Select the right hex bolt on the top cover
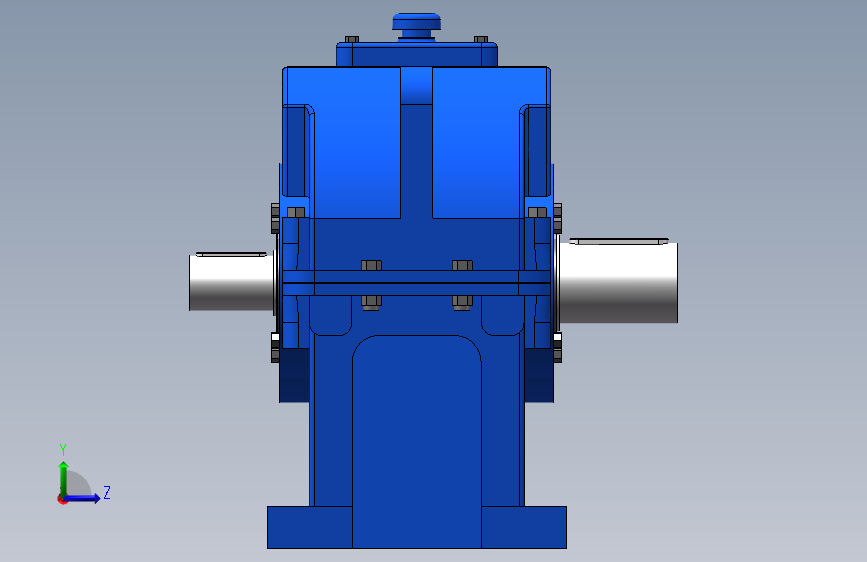This screenshot has width=867, height=562. [481, 39]
